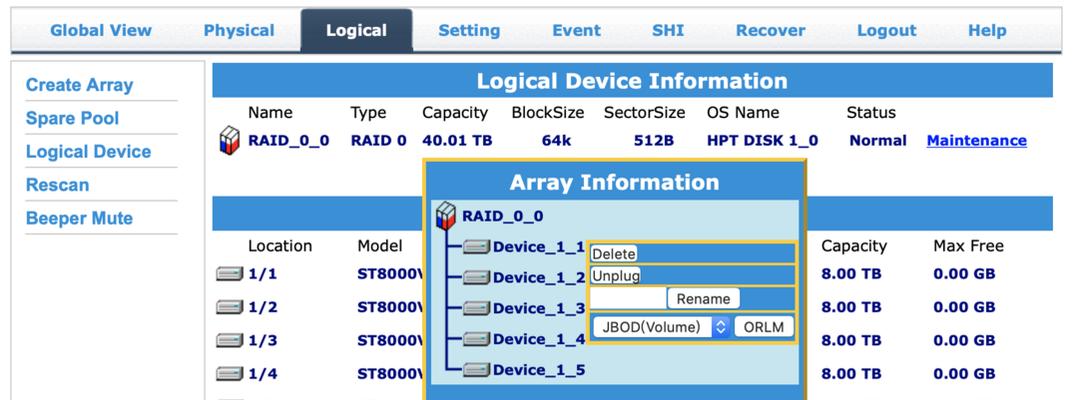
Task: Click the RAID_0_0 name in the device table
Action: tap(289, 140)
